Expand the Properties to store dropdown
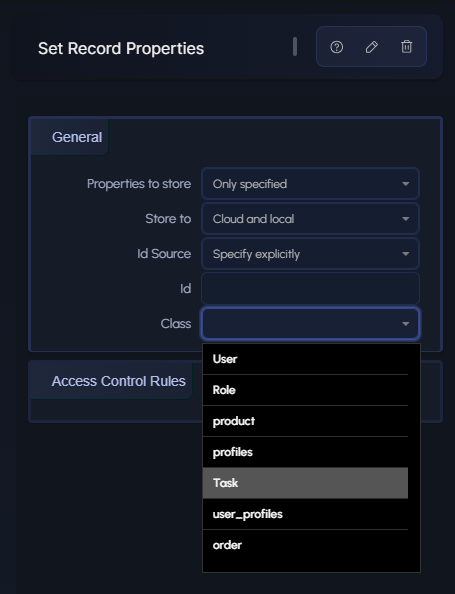Screen dimensions: 455x594 point(310,184)
